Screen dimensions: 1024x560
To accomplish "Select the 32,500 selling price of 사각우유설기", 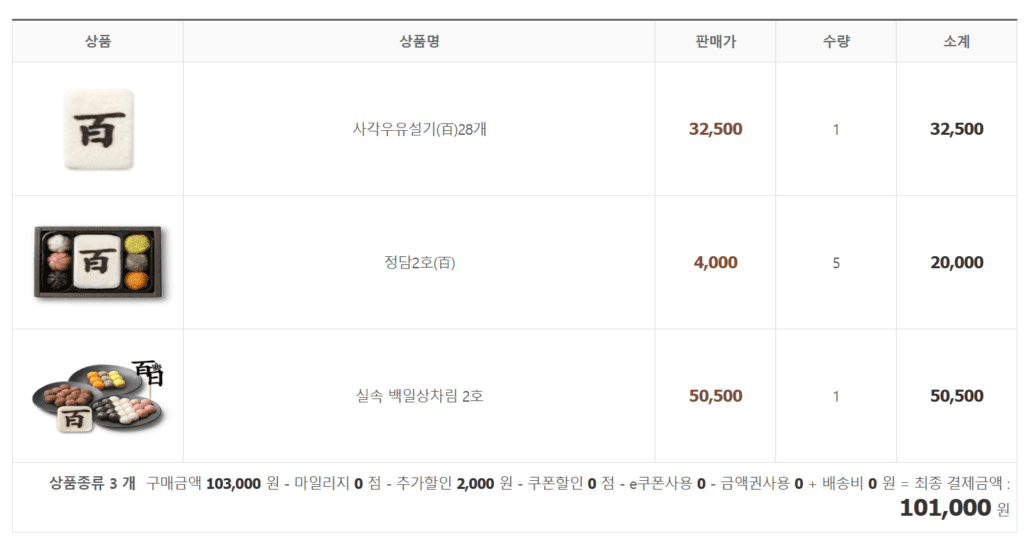I will pyautogui.click(x=715, y=129).
